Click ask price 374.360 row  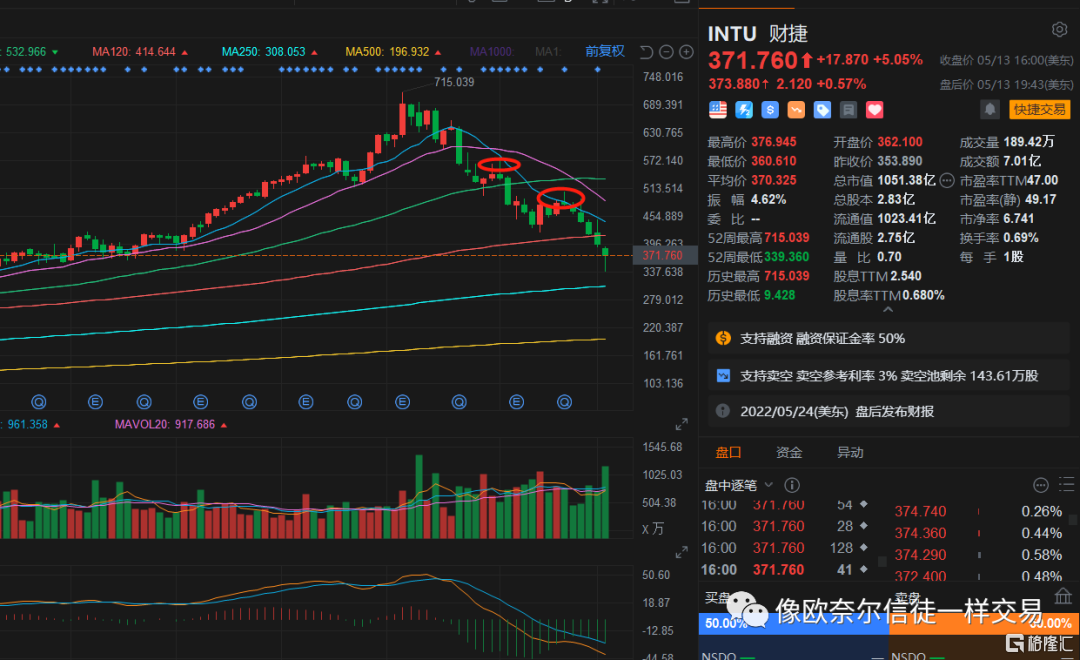[x=978, y=533]
